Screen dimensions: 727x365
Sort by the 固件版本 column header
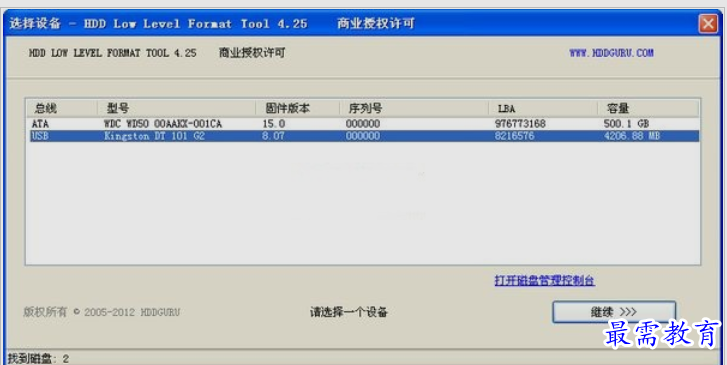[297, 109]
